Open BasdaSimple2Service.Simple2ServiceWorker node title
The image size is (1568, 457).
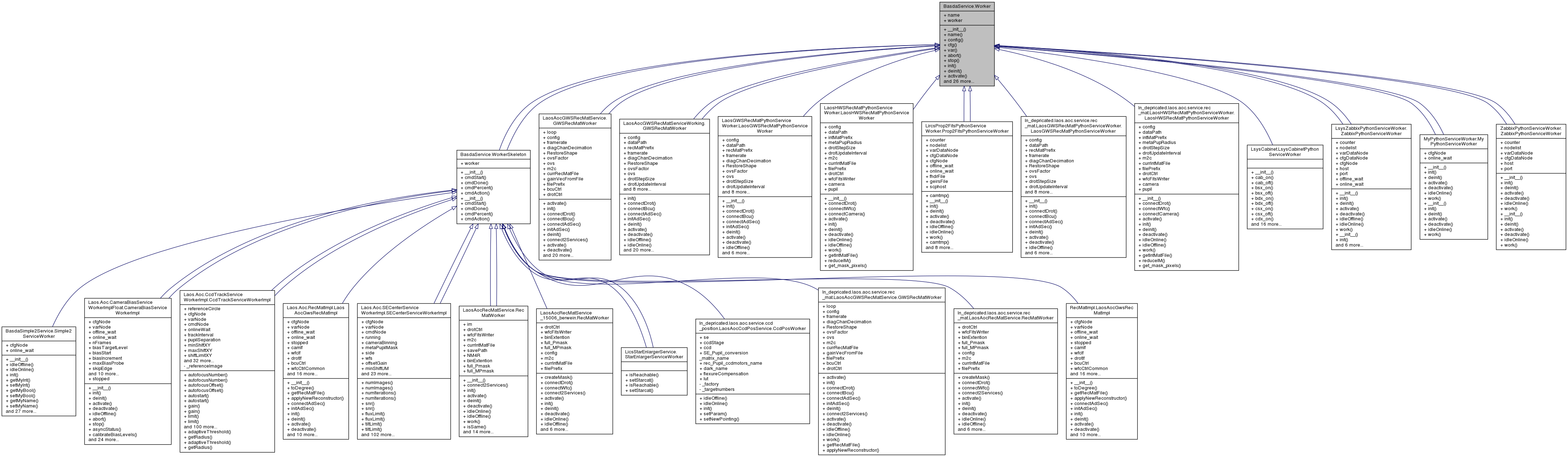[x=39, y=333]
